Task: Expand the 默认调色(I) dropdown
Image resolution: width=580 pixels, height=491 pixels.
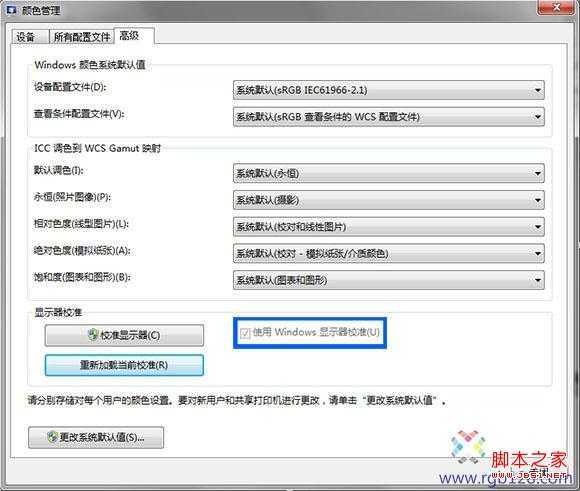Action: click(x=388, y=173)
